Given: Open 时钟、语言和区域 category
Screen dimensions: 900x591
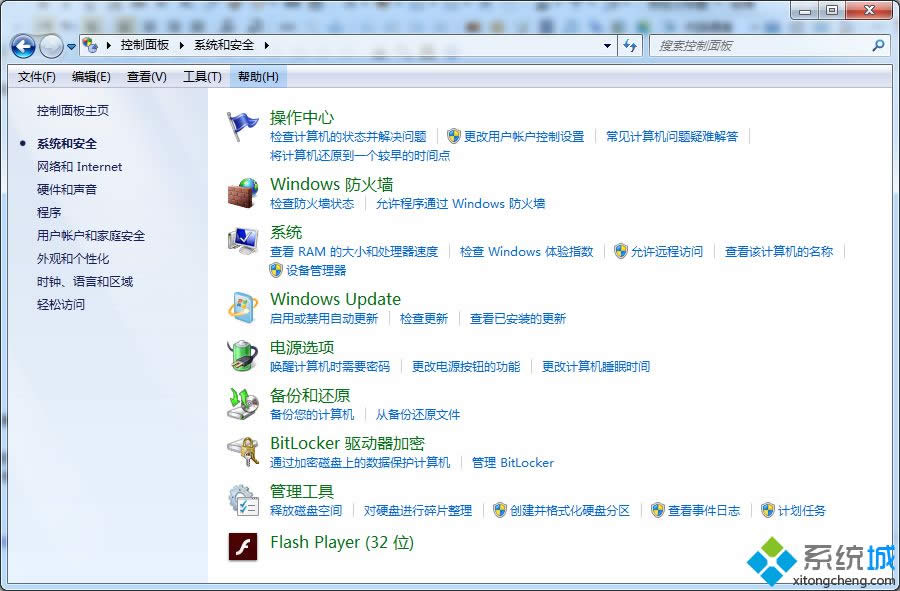Looking at the screenshot, I should coord(85,282).
